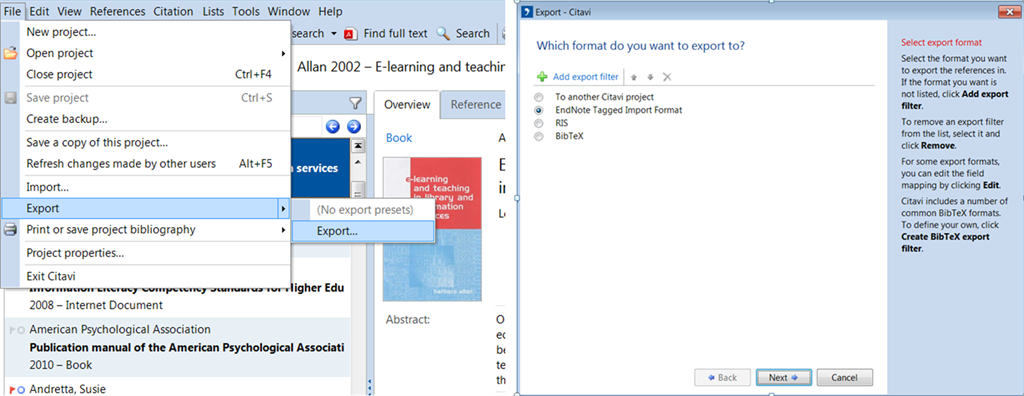Click the Next button
This screenshot has height=396, width=1024.
point(783,378)
